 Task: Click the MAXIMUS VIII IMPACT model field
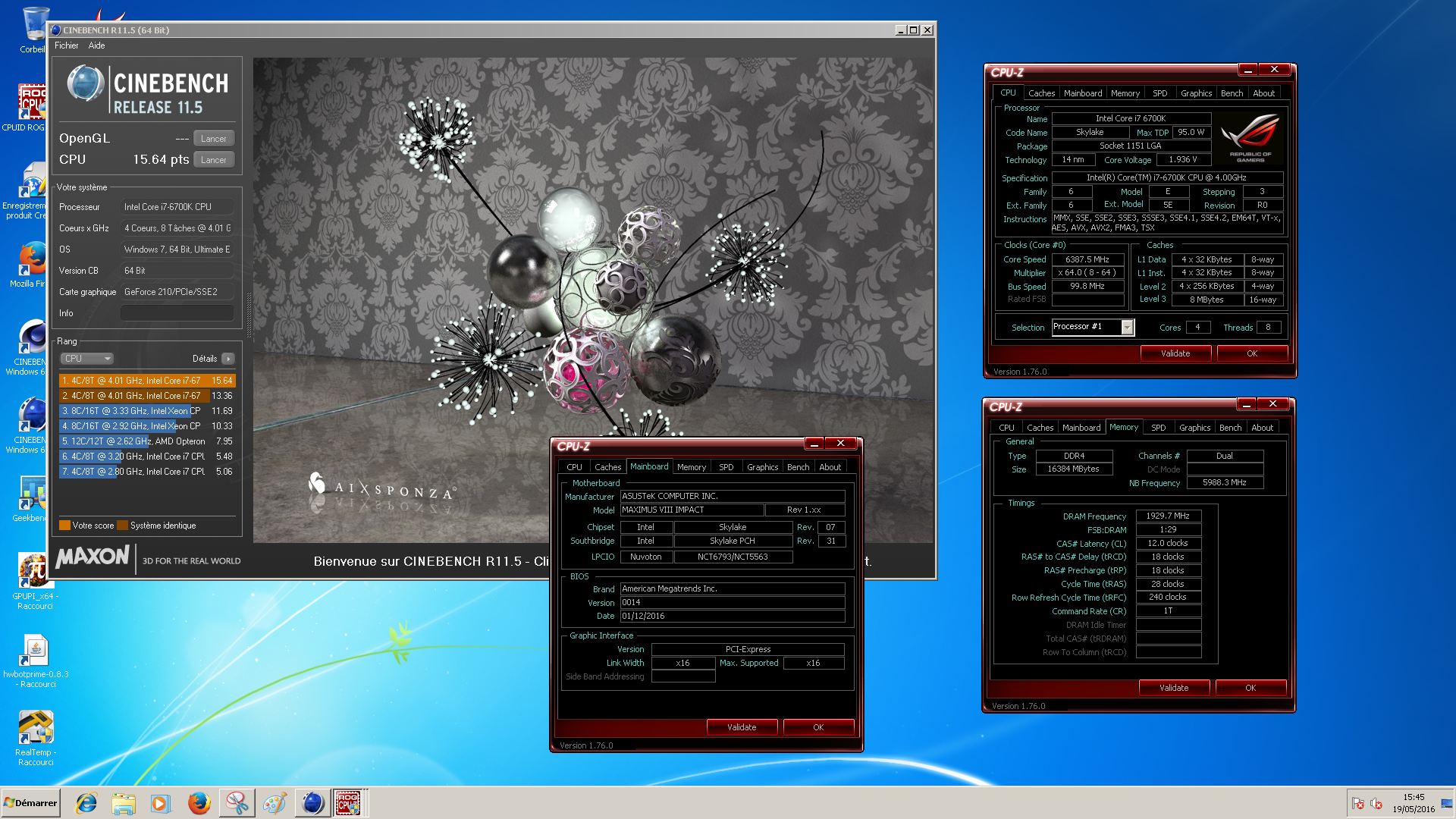(692, 510)
